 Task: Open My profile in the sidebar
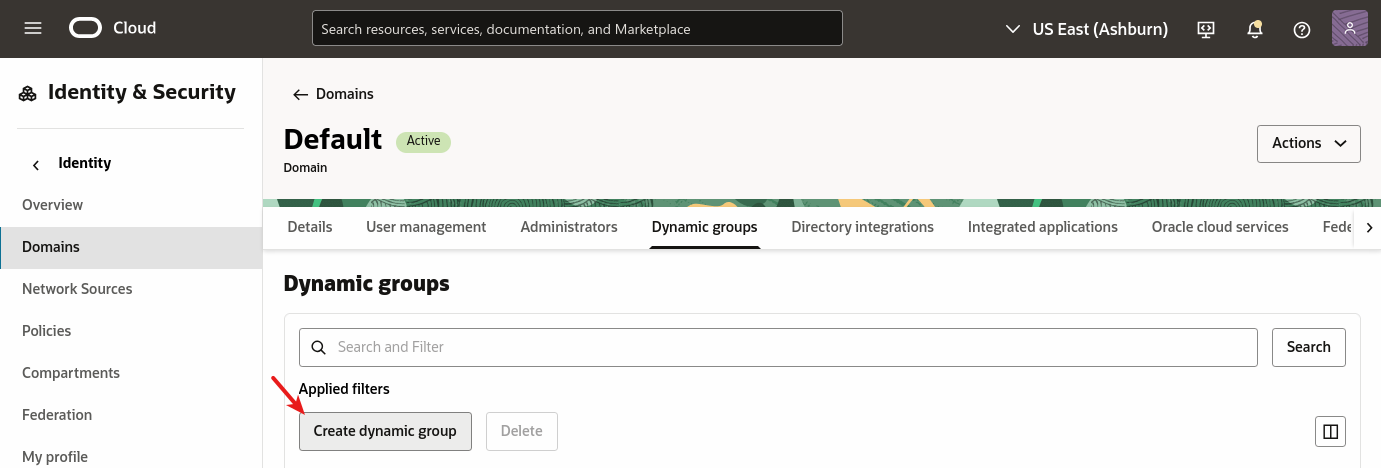point(131,456)
